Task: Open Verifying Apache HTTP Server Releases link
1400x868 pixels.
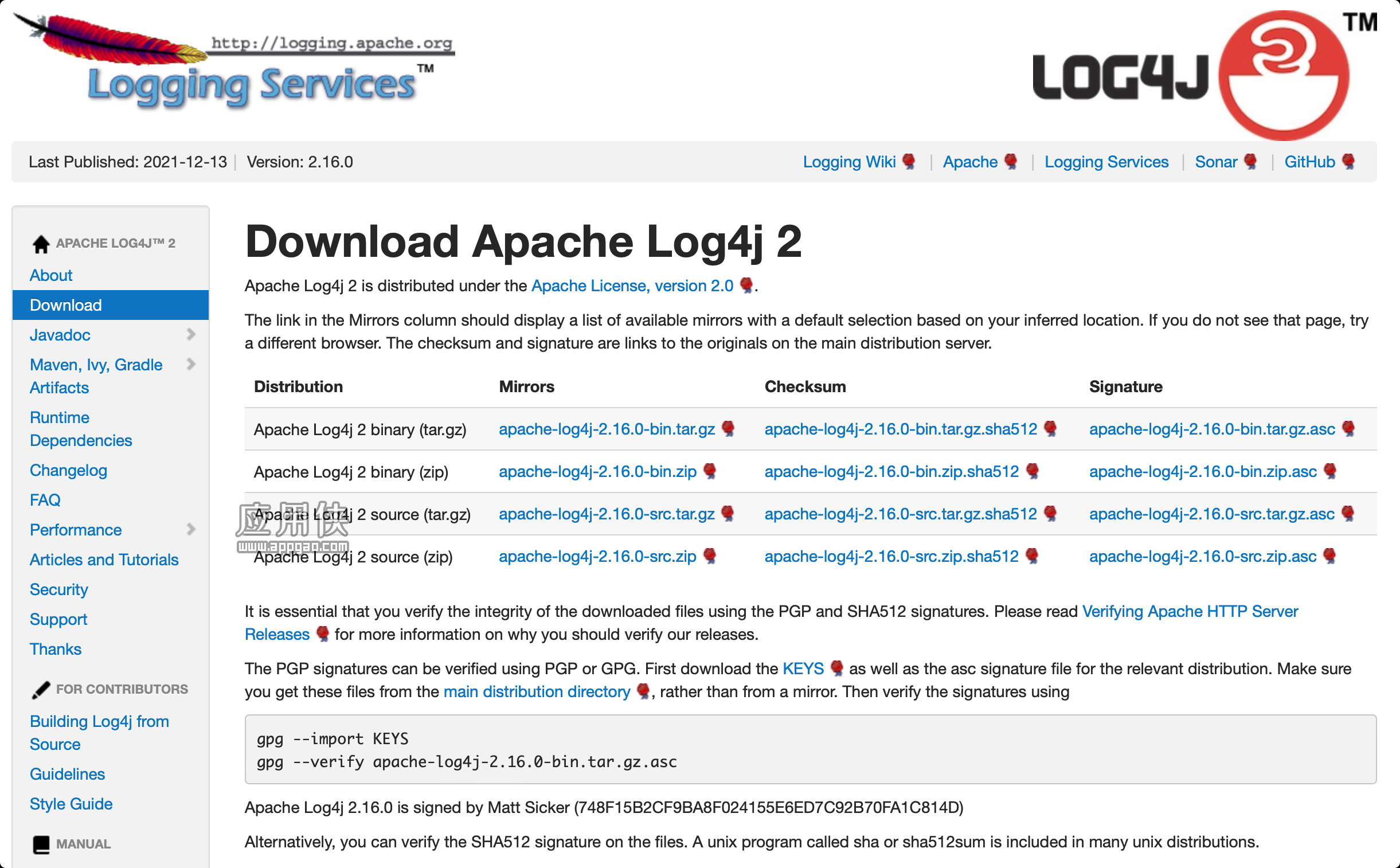Action: point(1190,611)
